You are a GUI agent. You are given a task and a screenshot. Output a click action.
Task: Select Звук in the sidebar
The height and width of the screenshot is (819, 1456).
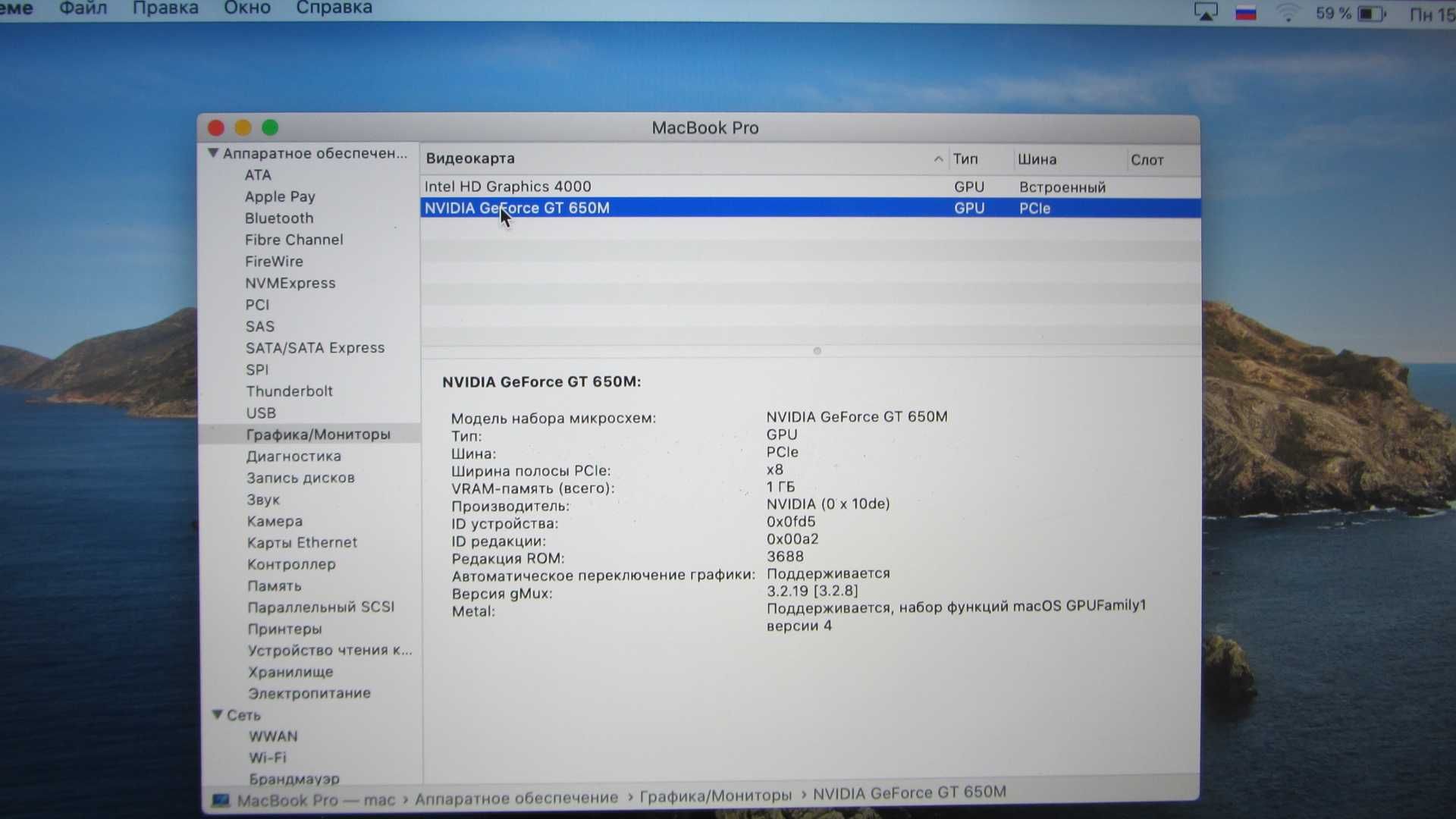(263, 500)
